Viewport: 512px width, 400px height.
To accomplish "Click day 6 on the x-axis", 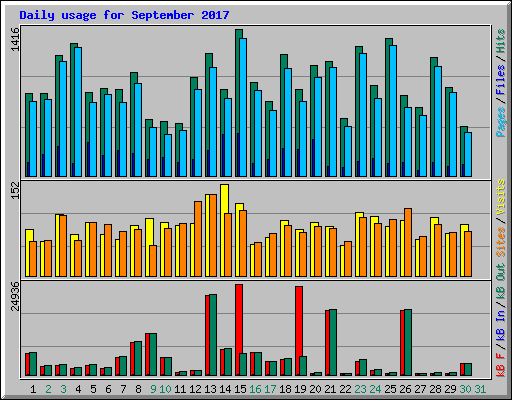I will (108, 389).
